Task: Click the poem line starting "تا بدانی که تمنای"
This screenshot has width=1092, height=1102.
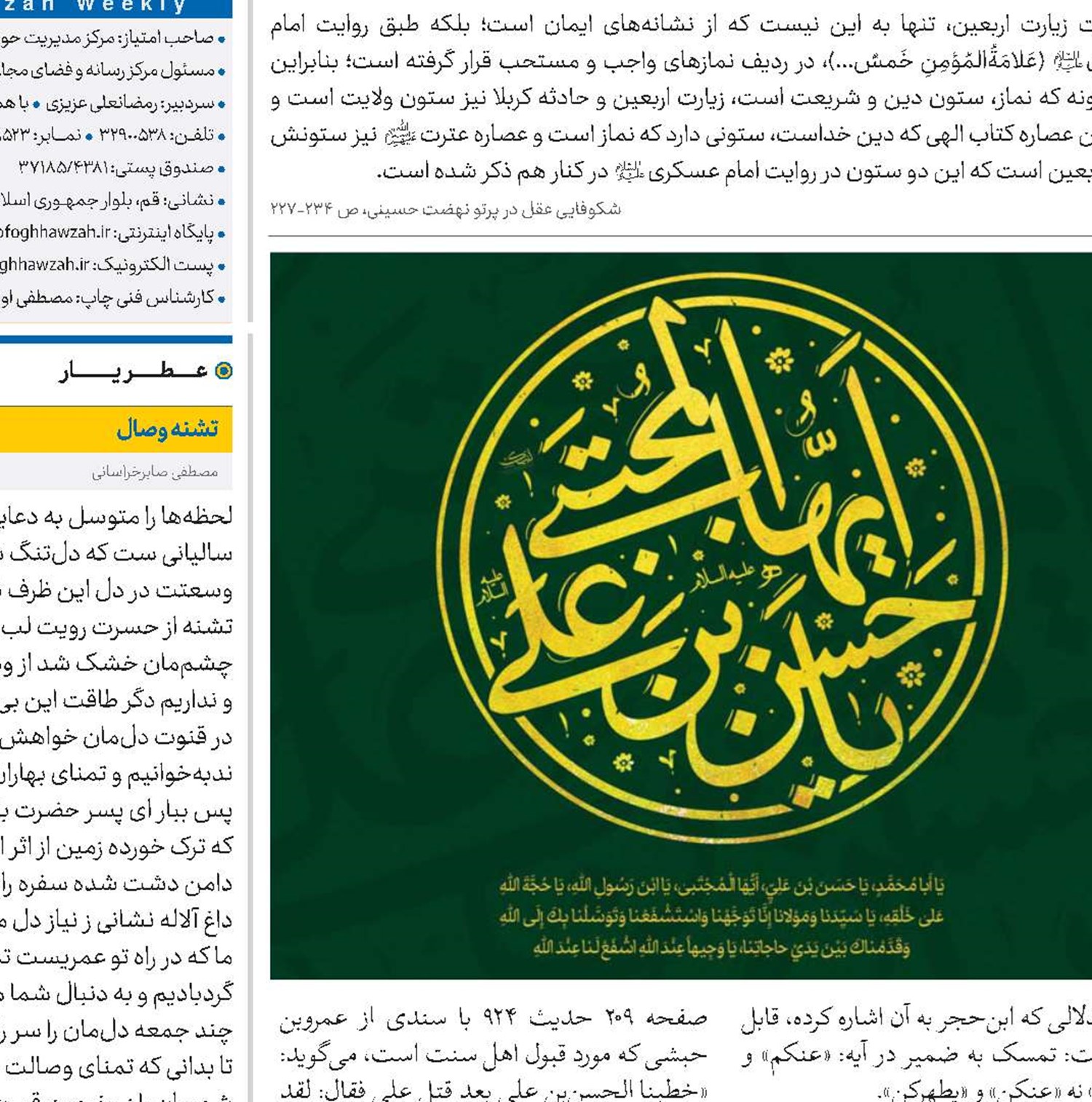Action: pos(116,1068)
